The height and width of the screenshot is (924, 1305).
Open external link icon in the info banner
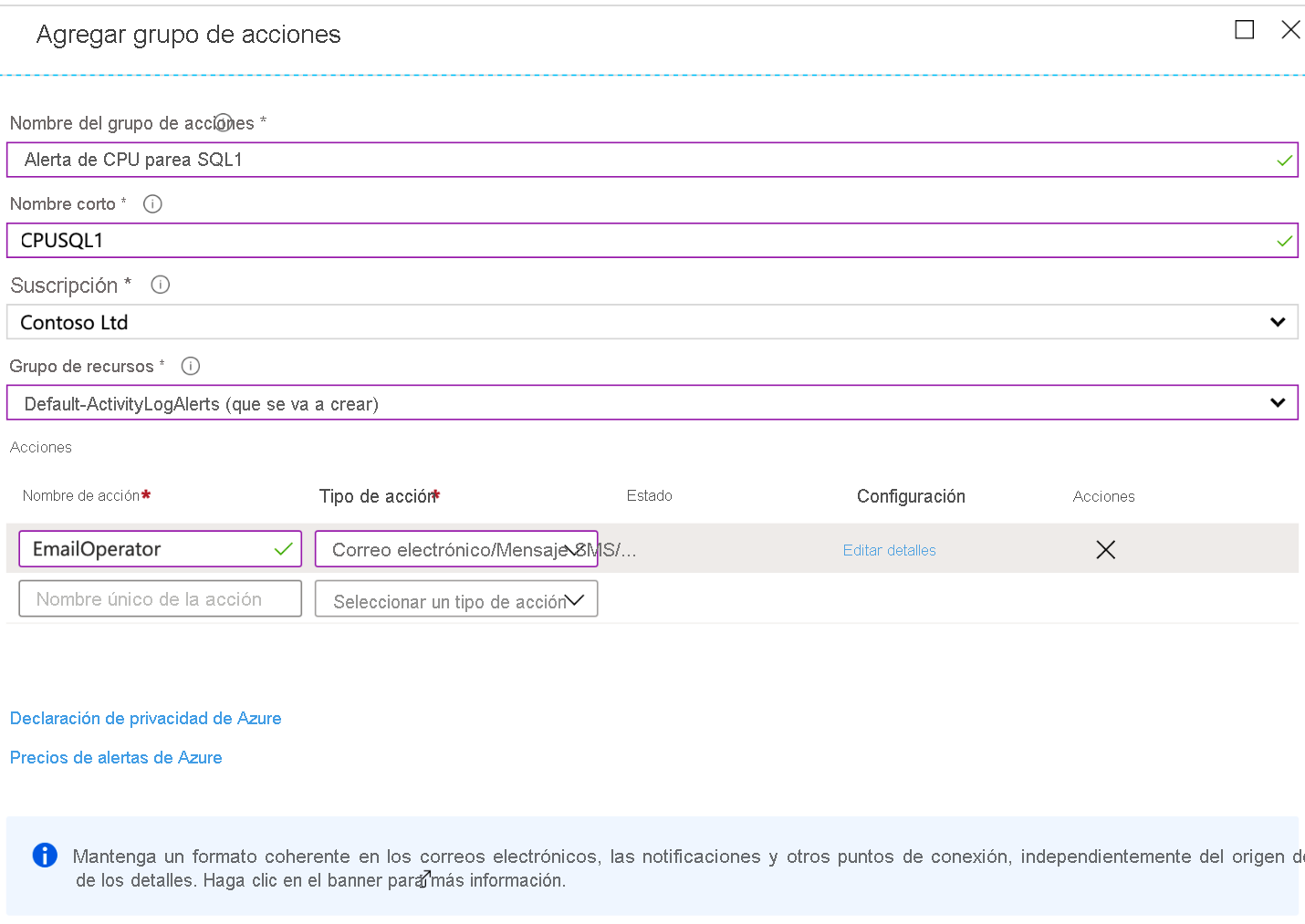(425, 879)
